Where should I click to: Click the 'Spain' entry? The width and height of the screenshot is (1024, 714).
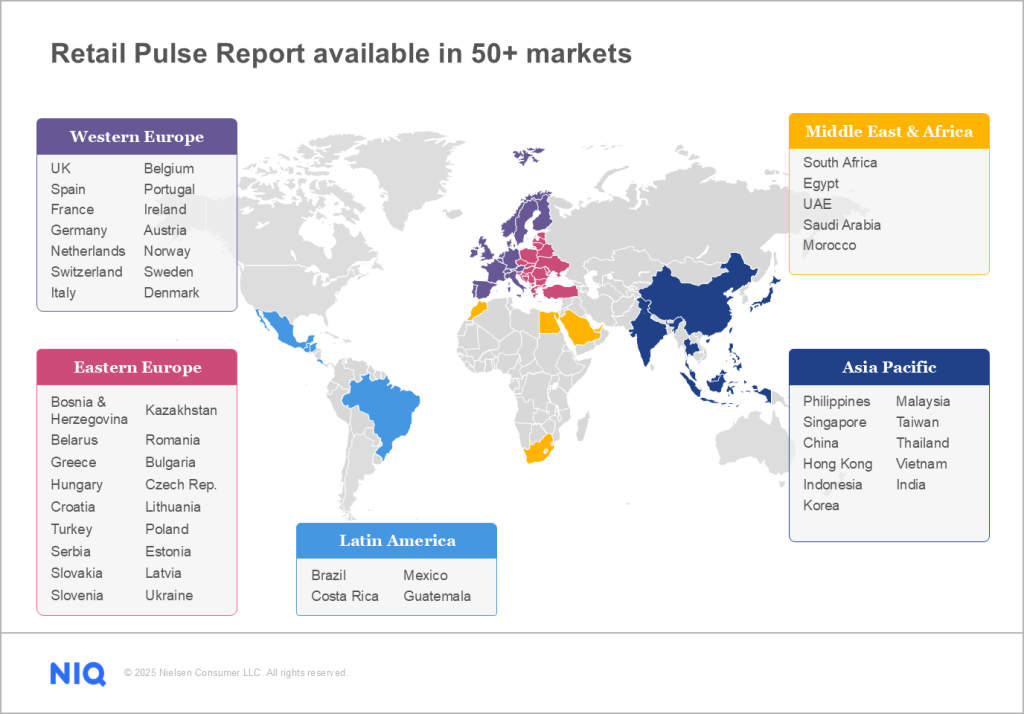click(x=68, y=189)
